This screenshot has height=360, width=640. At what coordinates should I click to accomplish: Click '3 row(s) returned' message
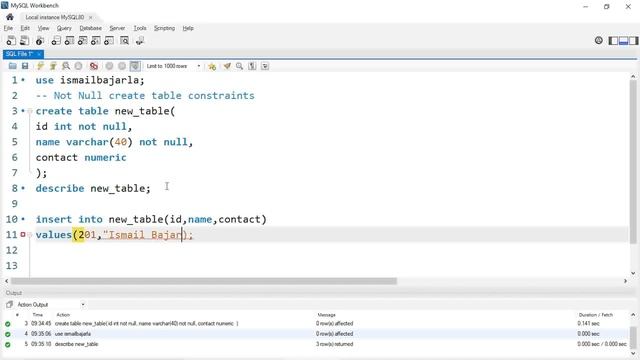[334, 344]
